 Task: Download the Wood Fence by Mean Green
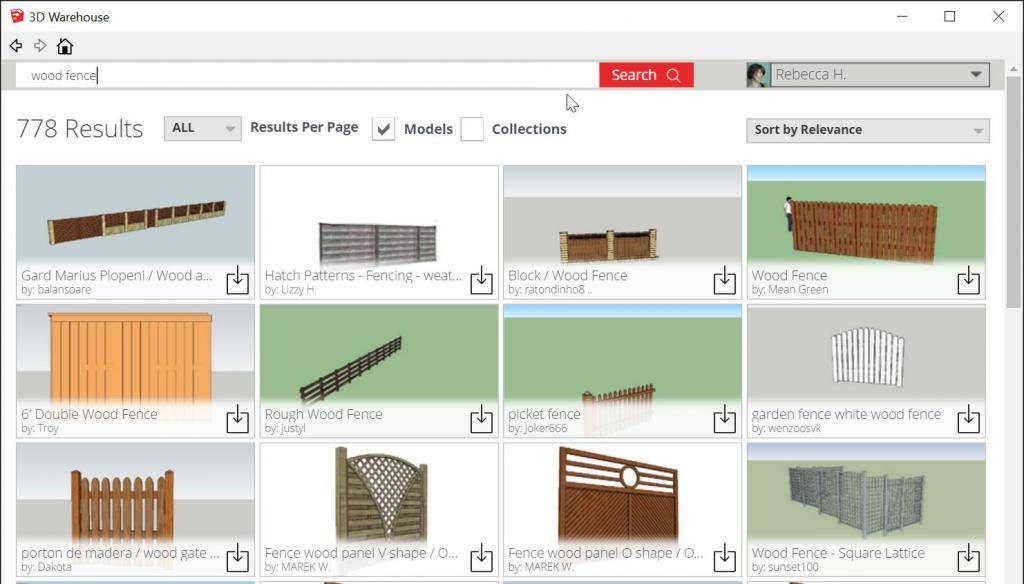click(x=968, y=281)
